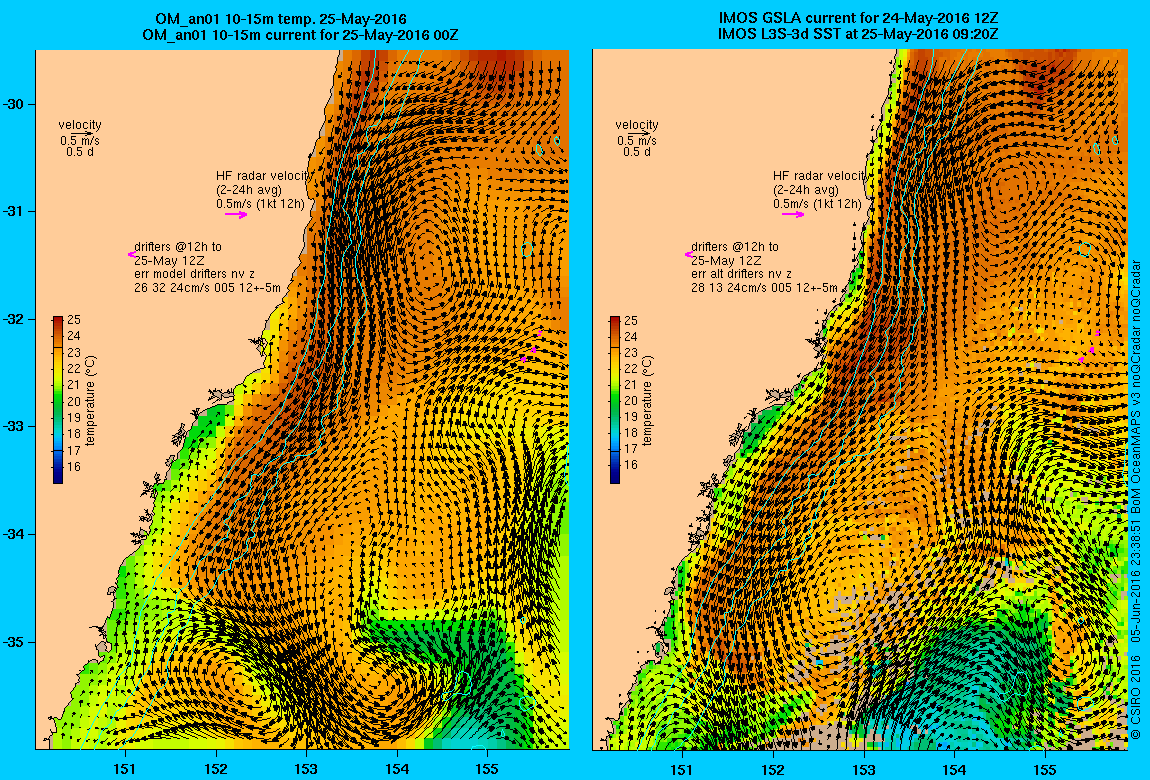
Task: Click 'err model drifters nv z' text
Action: click(194, 274)
